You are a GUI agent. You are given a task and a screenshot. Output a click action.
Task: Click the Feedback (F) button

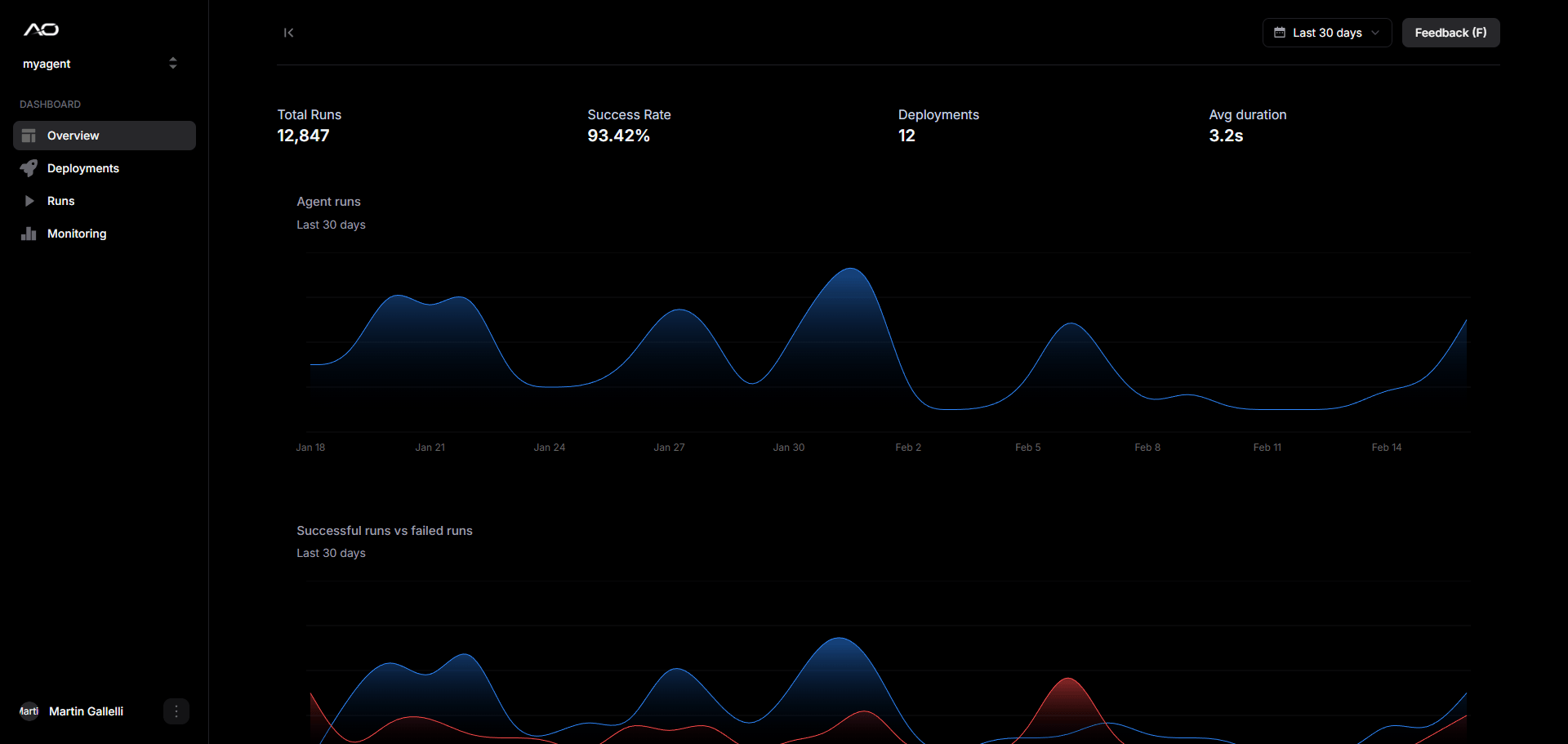[x=1450, y=33]
